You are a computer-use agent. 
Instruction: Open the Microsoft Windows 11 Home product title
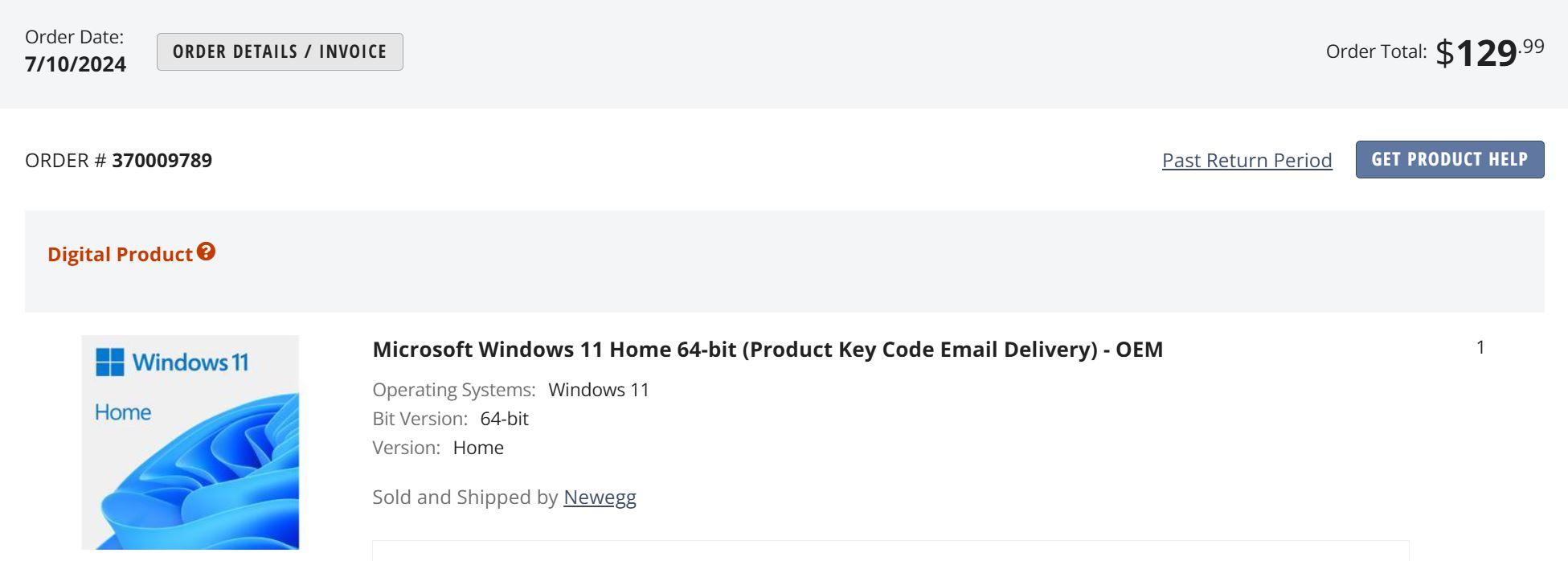(768, 350)
